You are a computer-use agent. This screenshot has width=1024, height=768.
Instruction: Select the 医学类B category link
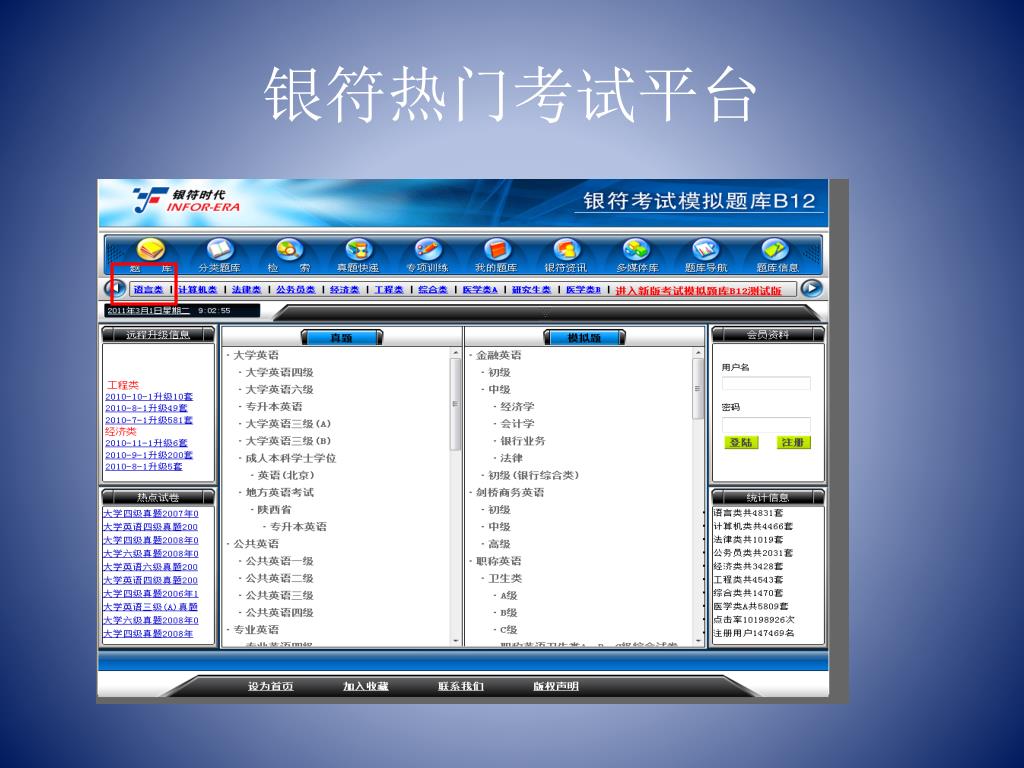coord(583,289)
